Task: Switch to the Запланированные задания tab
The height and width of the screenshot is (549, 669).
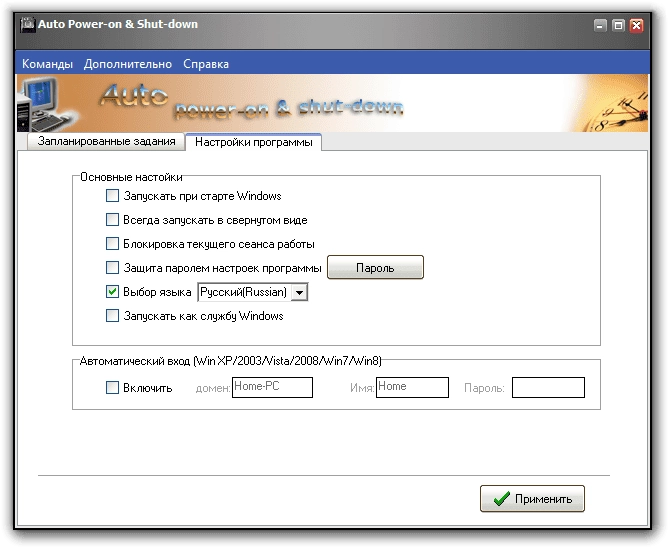Action: click(106, 141)
